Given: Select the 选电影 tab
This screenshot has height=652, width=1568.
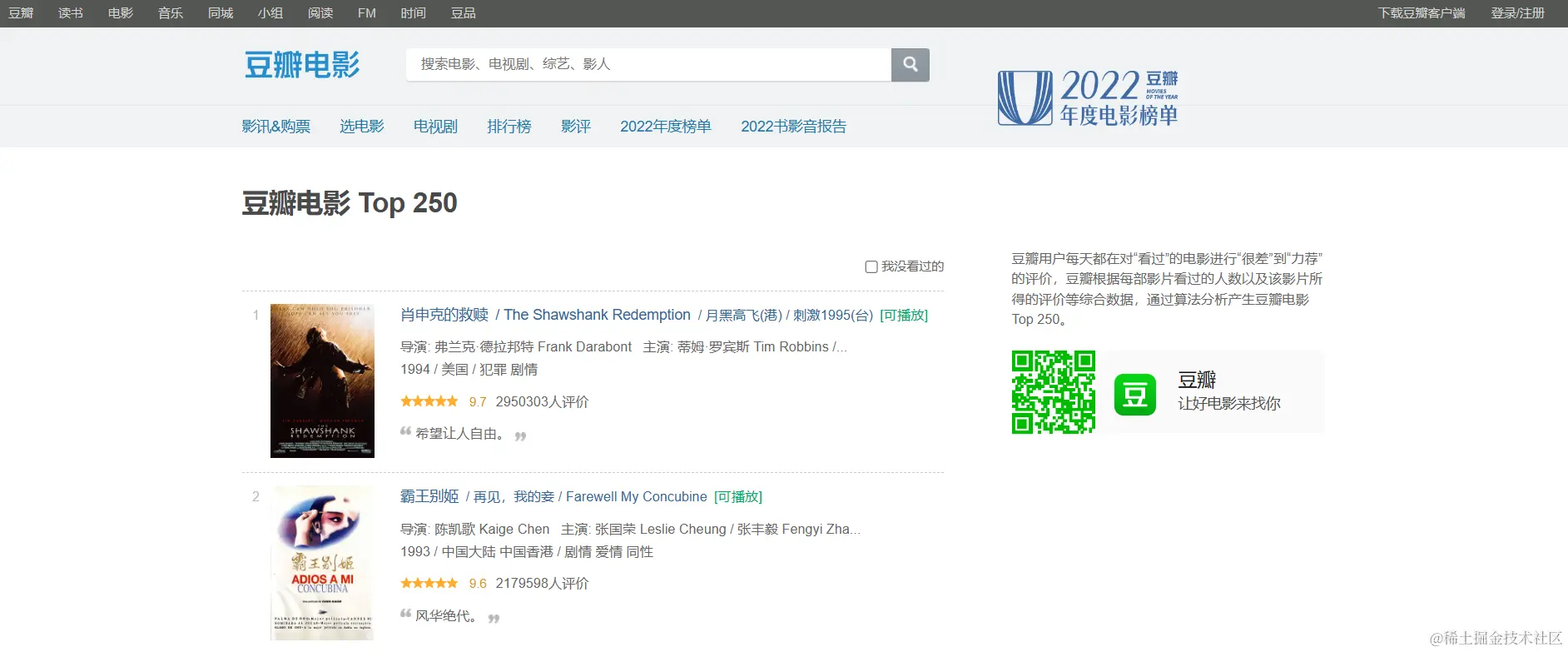Looking at the screenshot, I should coord(362,127).
